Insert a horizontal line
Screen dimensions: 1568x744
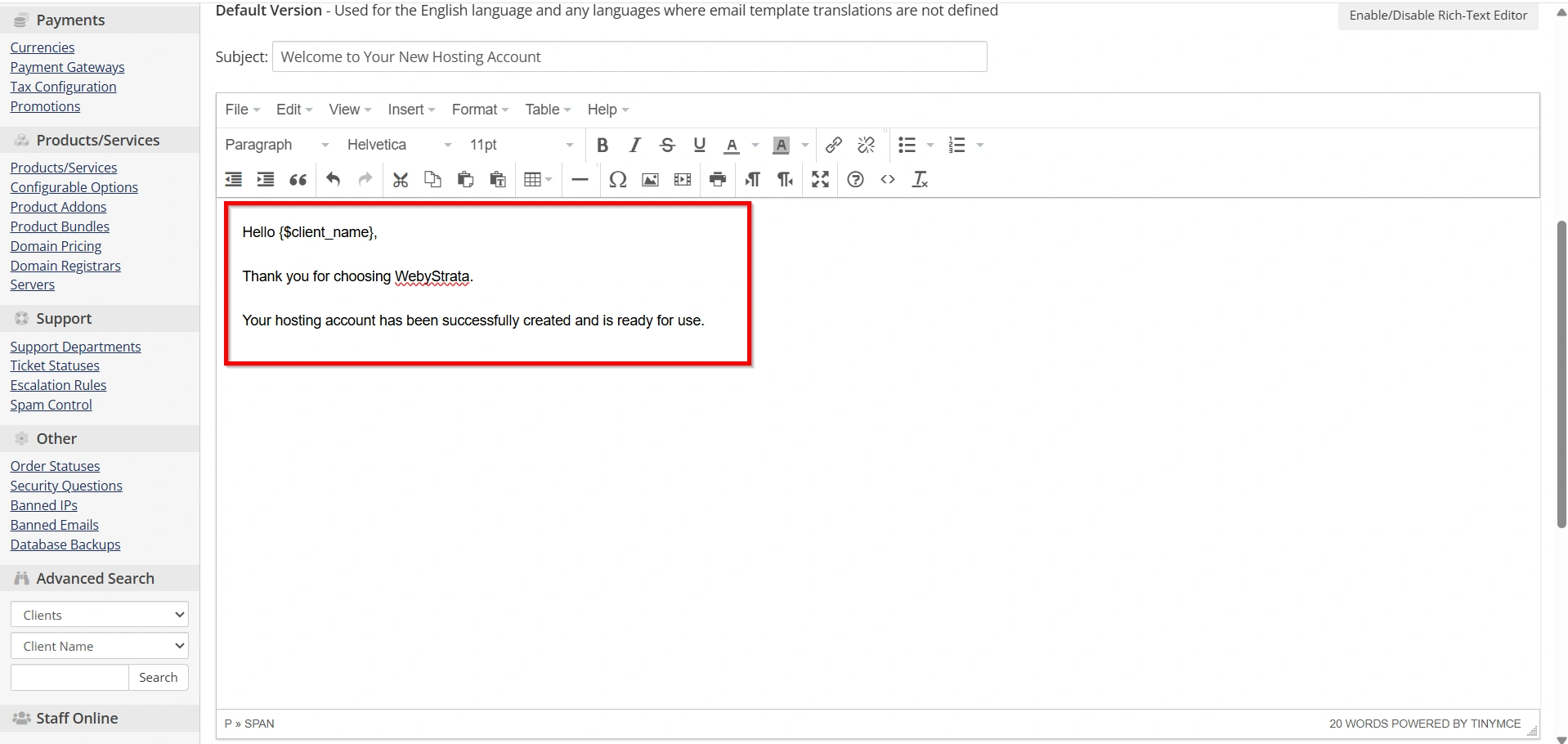click(580, 180)
